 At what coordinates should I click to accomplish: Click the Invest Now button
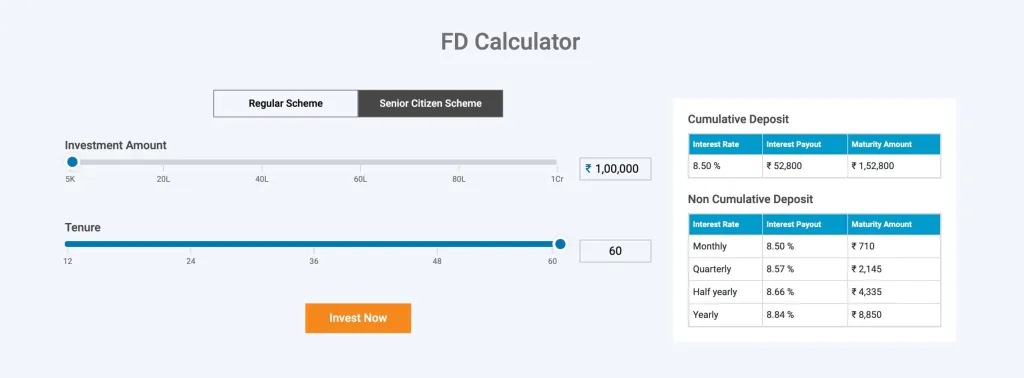(x=358, y=318)
